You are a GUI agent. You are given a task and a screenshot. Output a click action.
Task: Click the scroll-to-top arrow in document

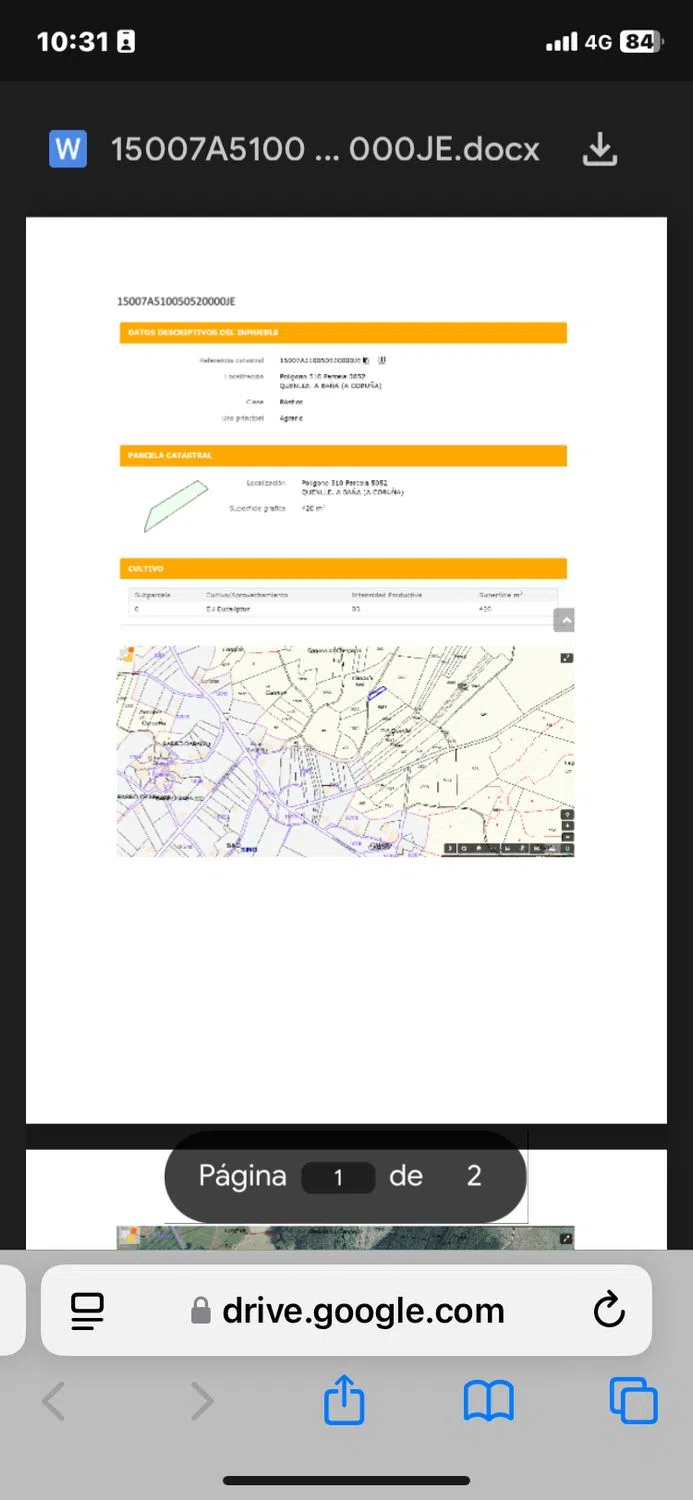564,620
